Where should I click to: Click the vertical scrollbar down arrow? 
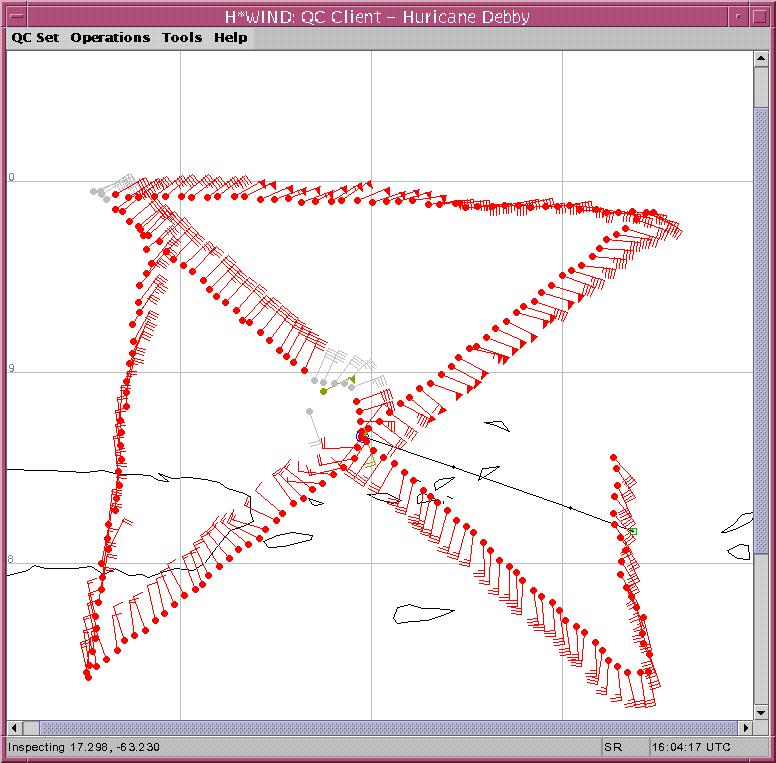pos(760,711)
